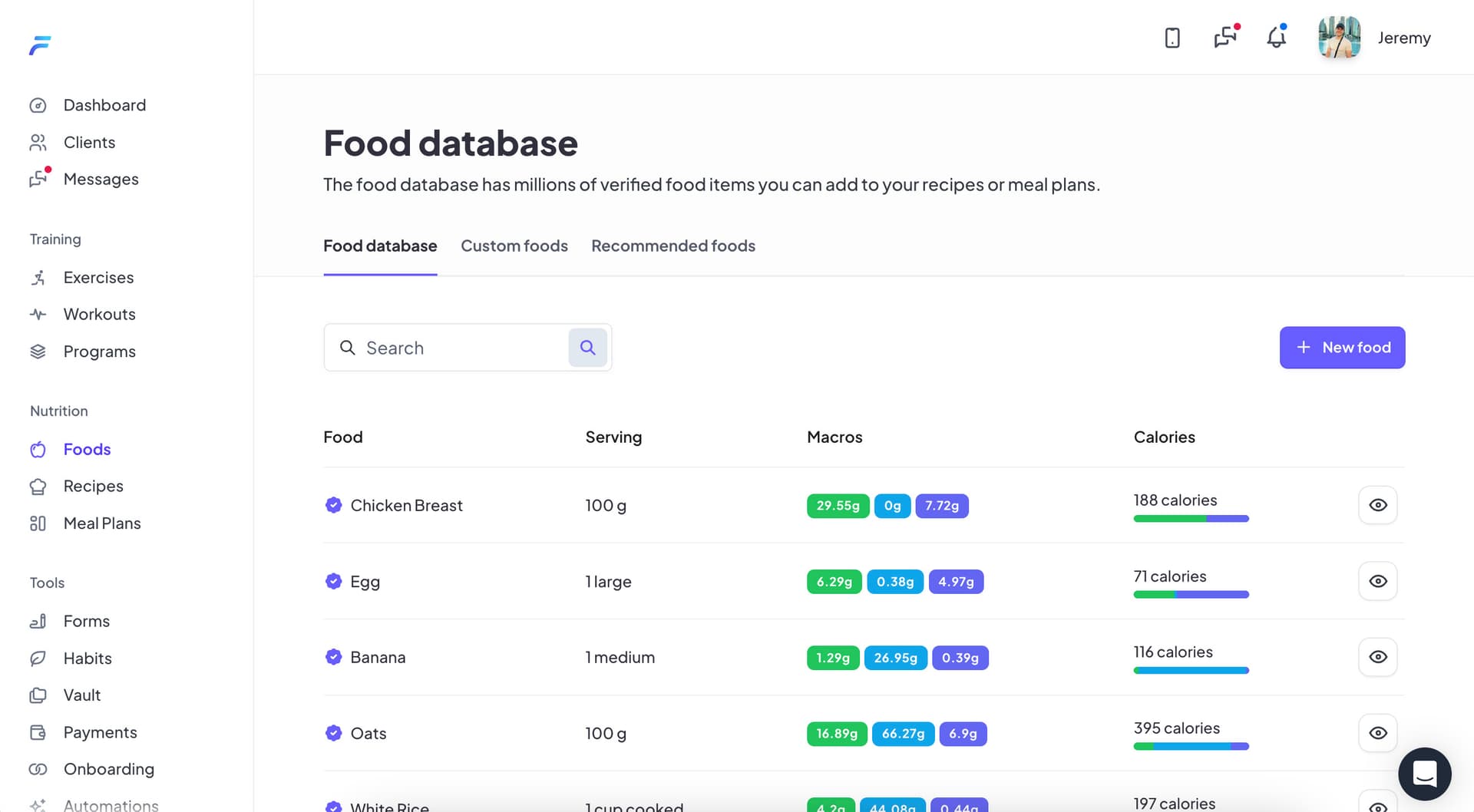Click the calorie progress bar for Egg
Screen dimensions: 1474x812
1191,594
